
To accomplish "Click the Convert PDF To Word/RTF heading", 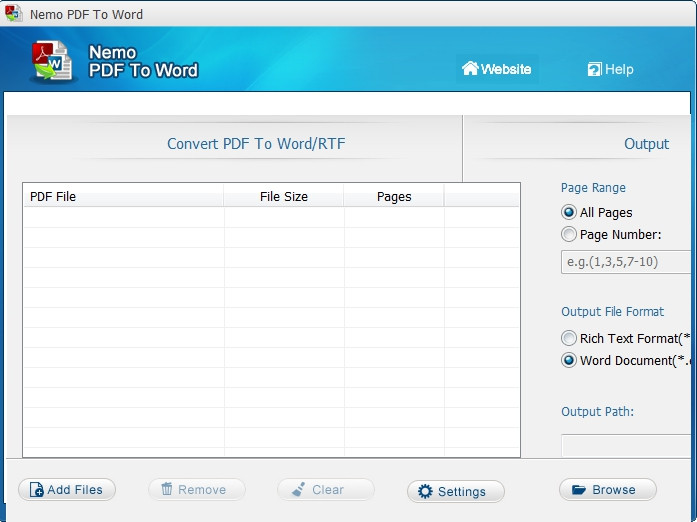I will click(256, 144).
